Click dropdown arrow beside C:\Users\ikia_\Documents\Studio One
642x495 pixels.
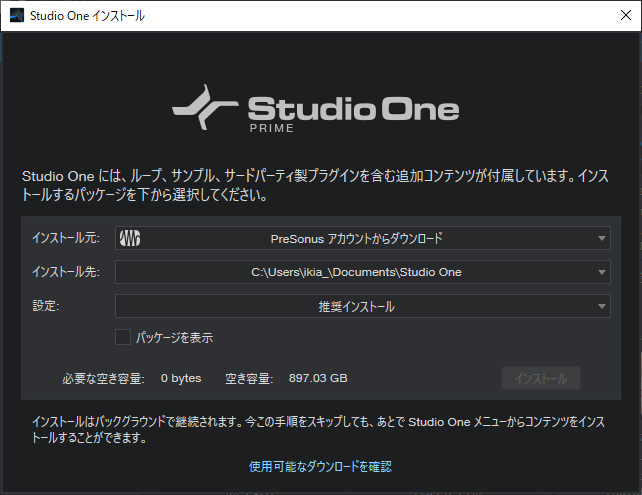click(601, 272)
